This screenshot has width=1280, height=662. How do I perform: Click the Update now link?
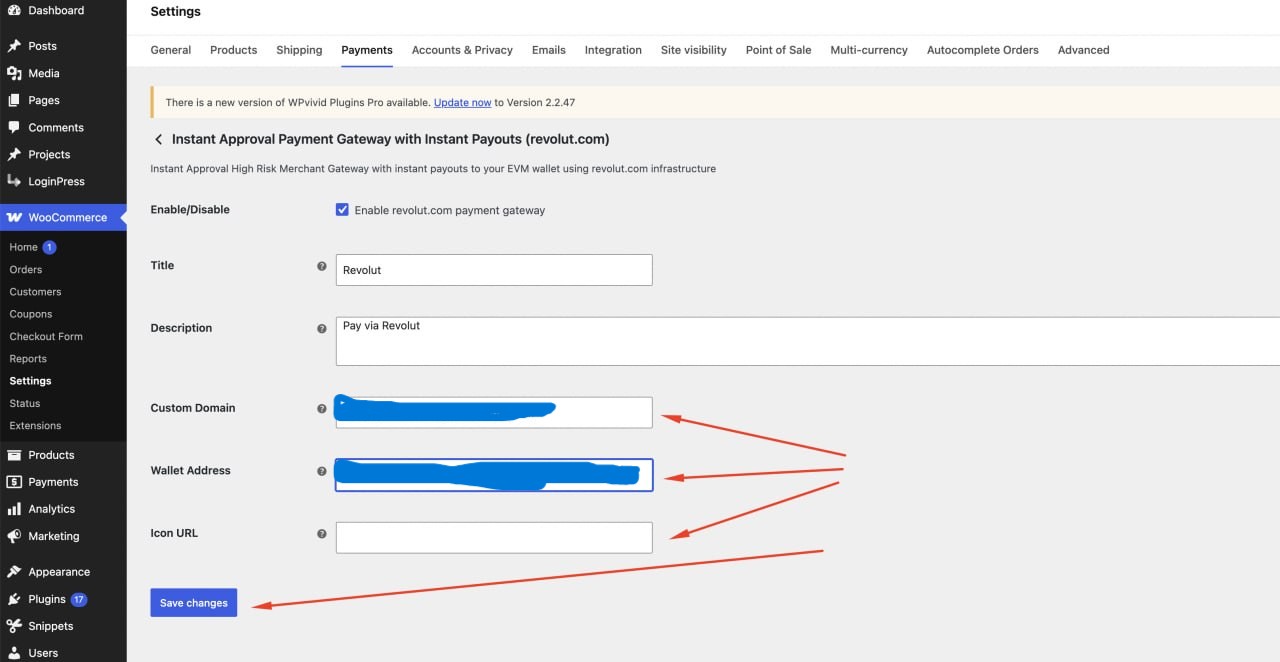[463, 102]
